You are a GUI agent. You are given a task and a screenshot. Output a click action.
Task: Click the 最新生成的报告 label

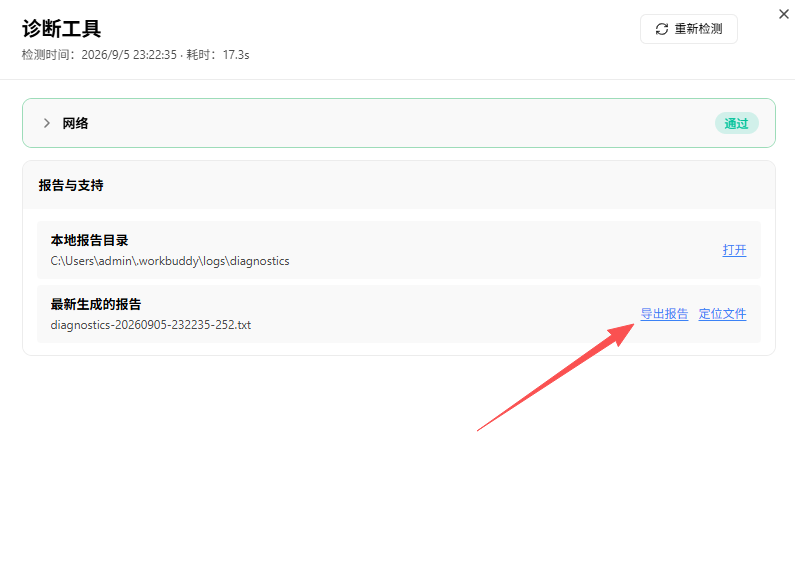pos(96,304)
